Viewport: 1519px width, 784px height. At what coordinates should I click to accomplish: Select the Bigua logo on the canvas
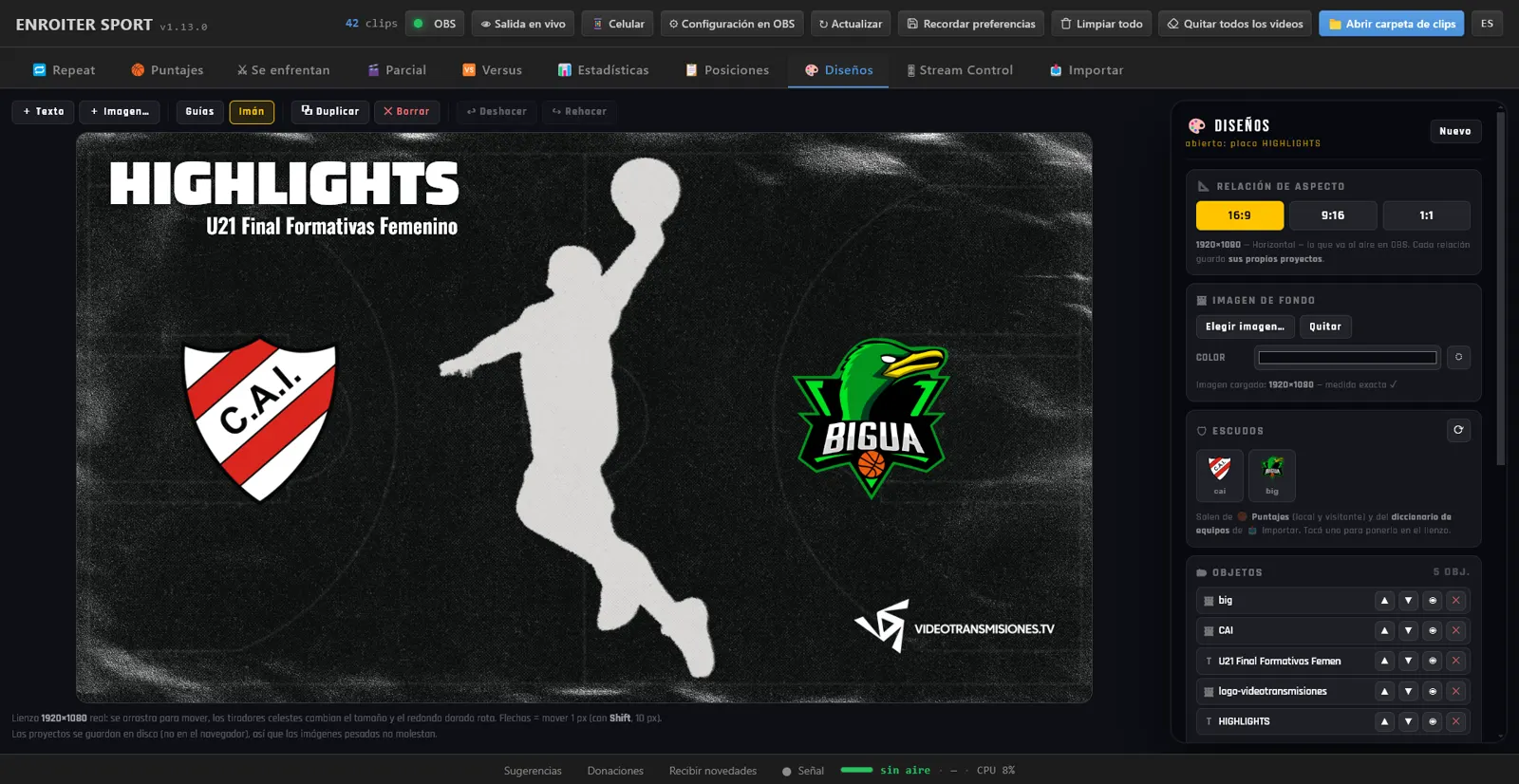pos(872,419)
